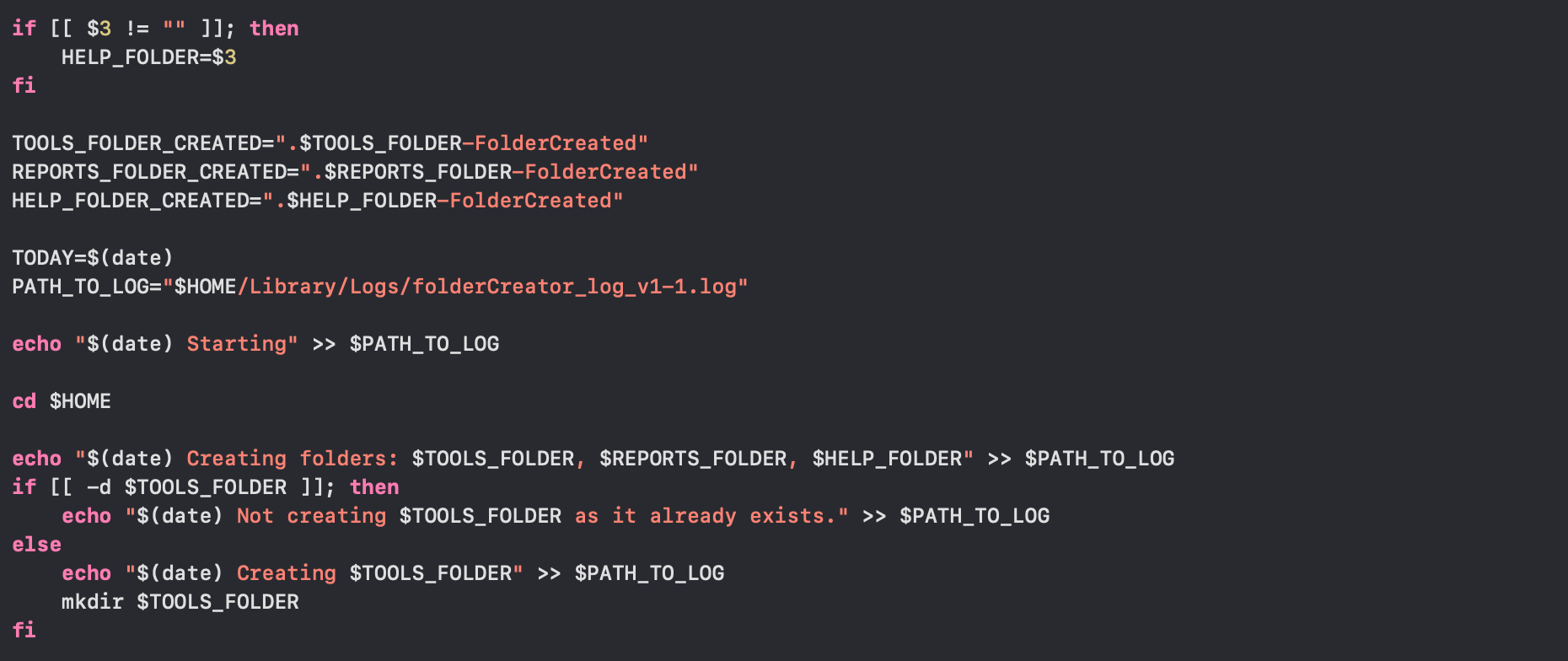Click '$HOME' after the cd command
Screen dimensions: 1568x661
tap(80, 401)
